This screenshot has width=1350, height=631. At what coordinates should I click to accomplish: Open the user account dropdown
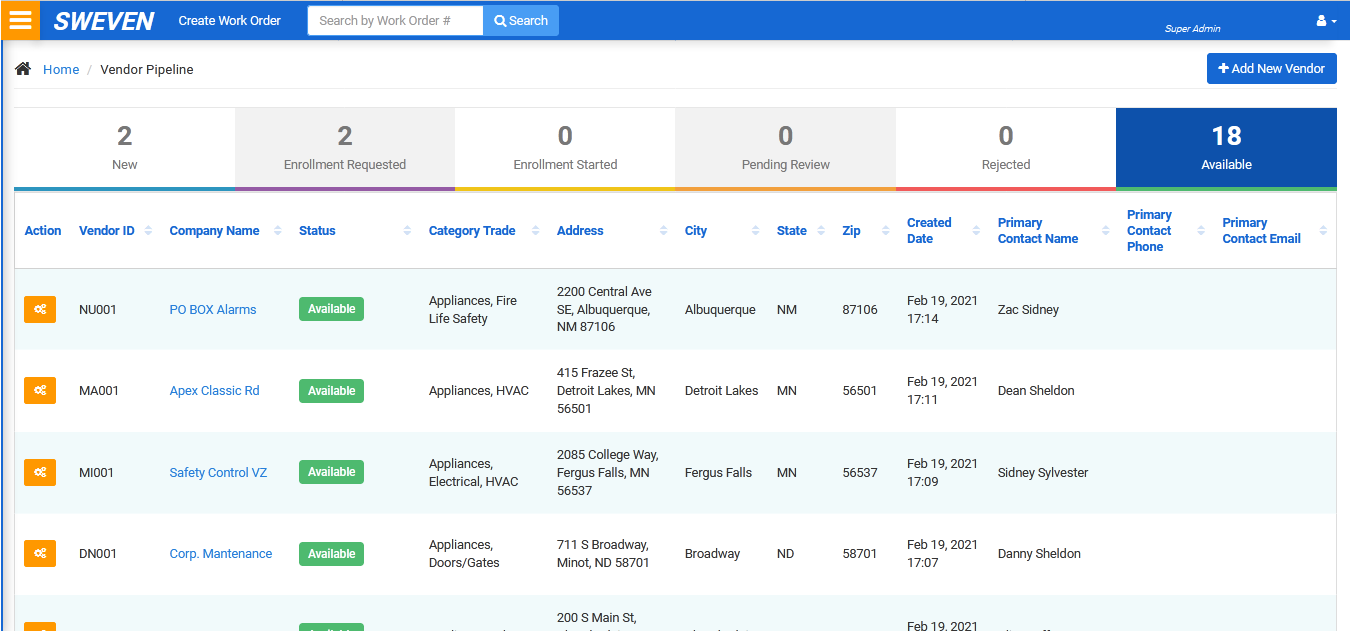[x=1326, y=20]
